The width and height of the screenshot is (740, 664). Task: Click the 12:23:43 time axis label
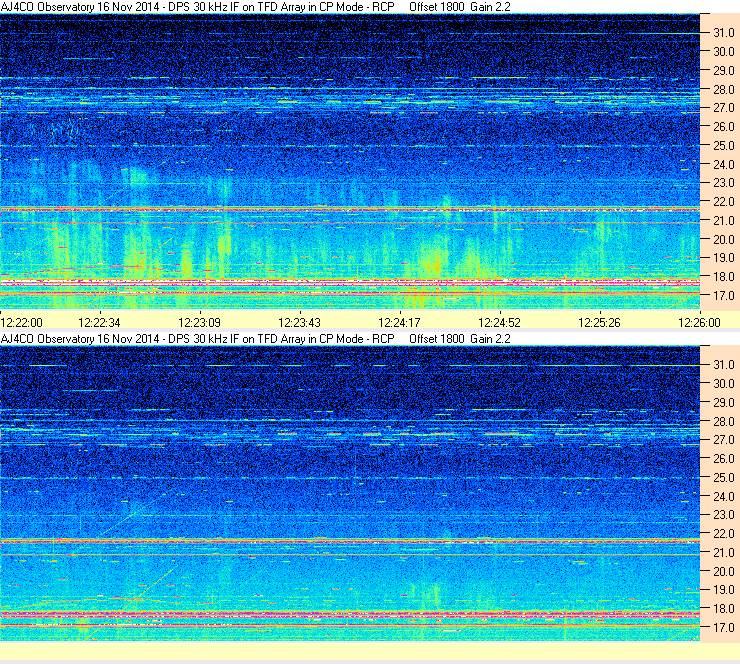click(299, 323)
